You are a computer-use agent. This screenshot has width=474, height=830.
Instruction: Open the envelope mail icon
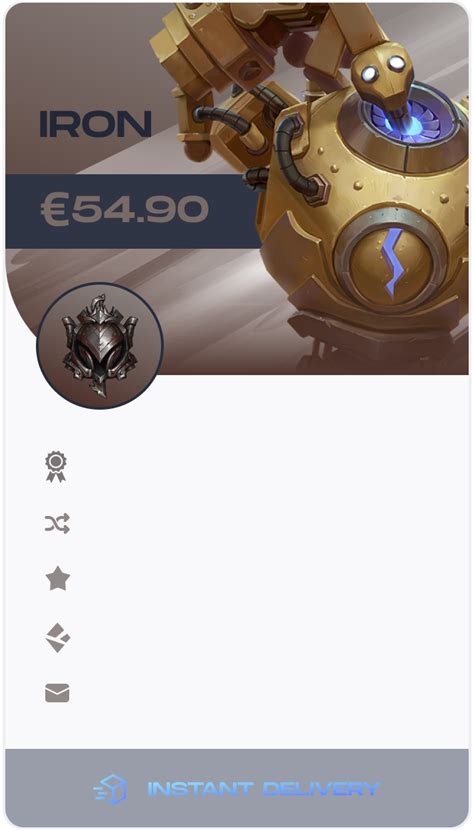tap(57, 693)
